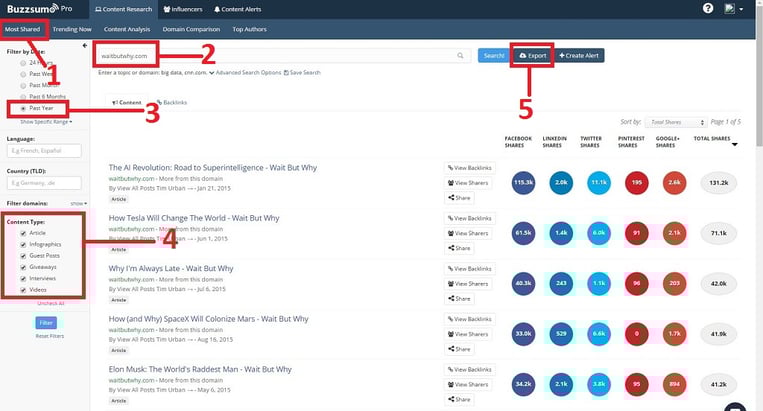This screenshot has height=411, width=763.
Task: Click the 2.0k LinkedIn shares circle
Action: pos(561,183)
